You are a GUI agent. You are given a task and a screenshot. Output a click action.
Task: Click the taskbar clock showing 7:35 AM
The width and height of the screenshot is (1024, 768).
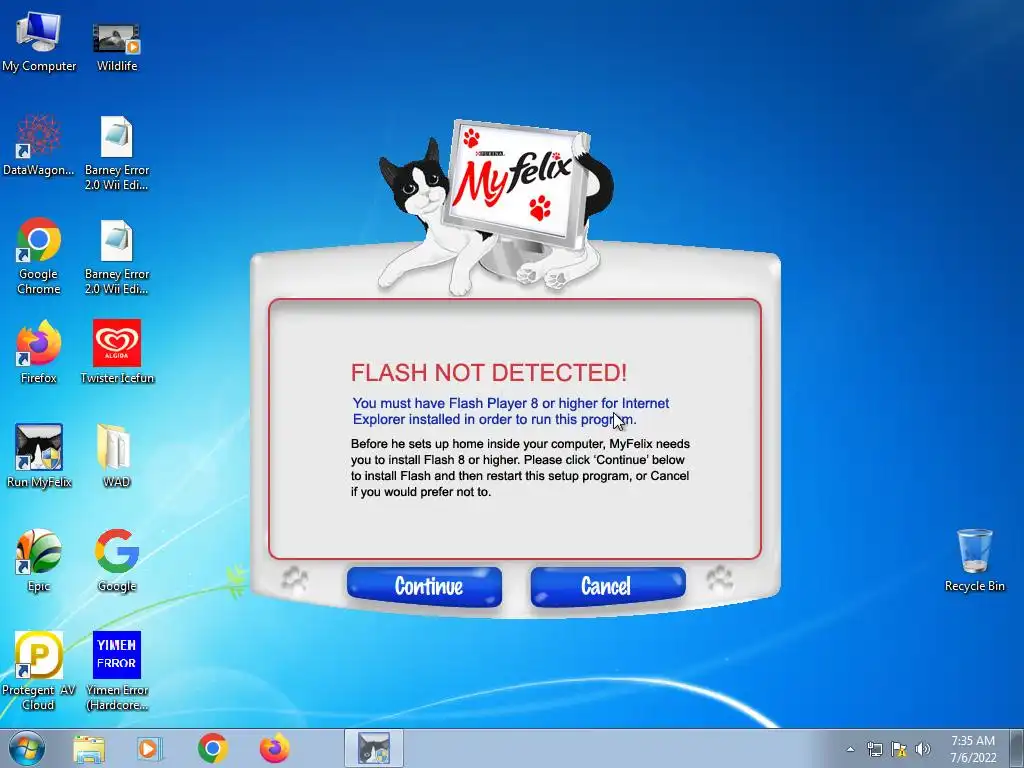point(973,748)
